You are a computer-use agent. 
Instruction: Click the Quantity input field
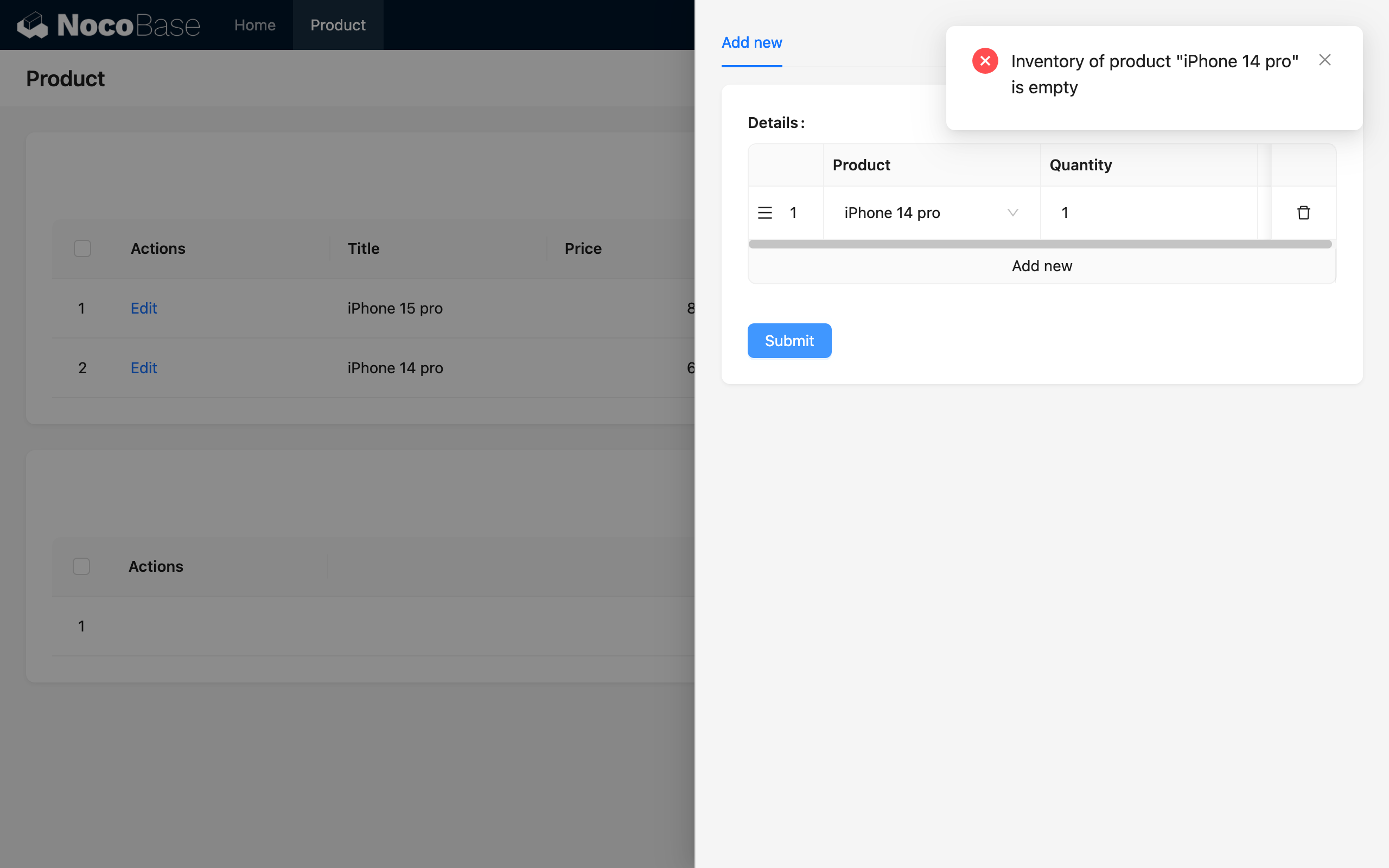tap(1148, 213)
